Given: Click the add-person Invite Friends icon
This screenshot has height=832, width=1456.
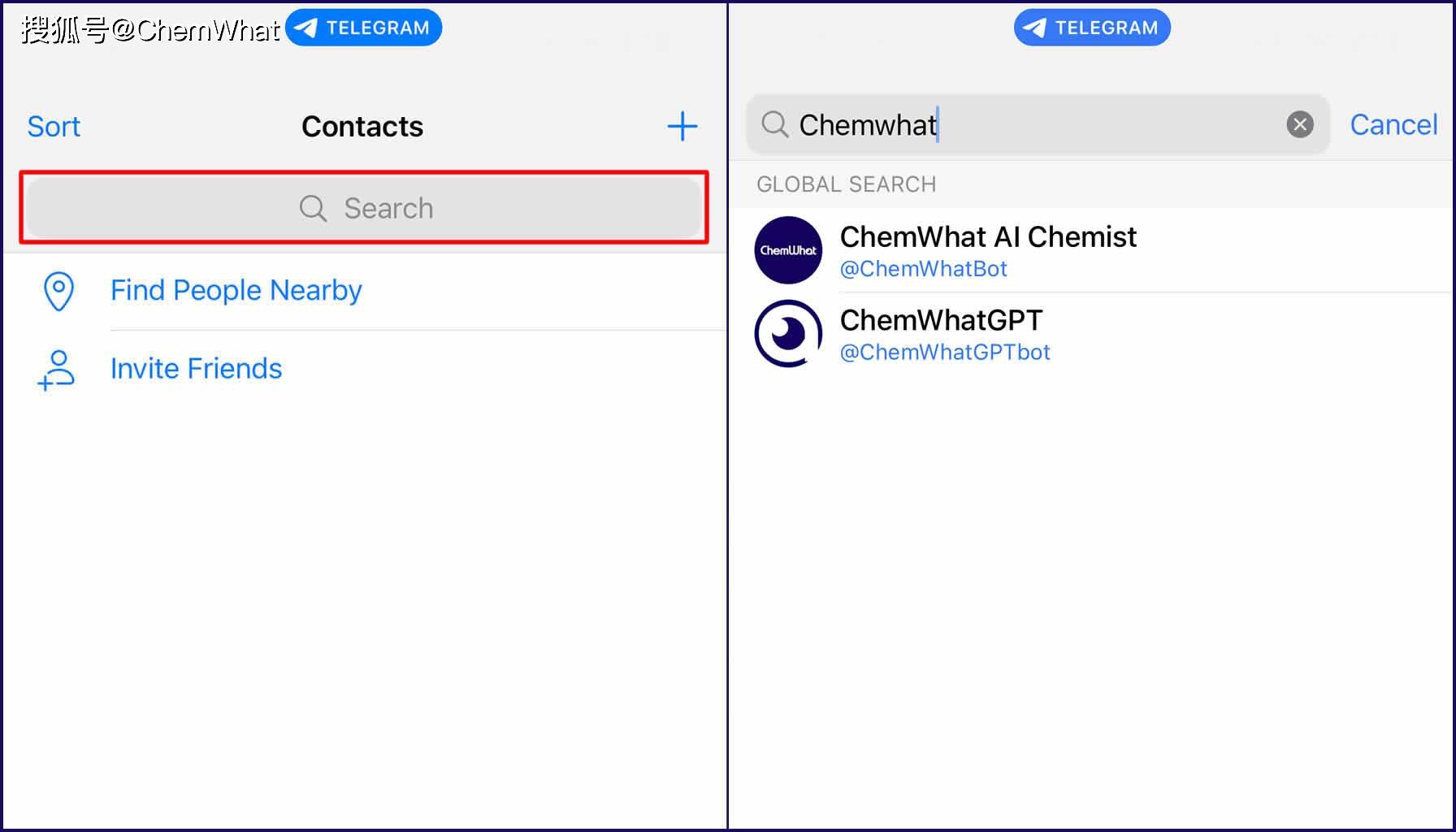Looking at the screenshot, I should [56, 370].
